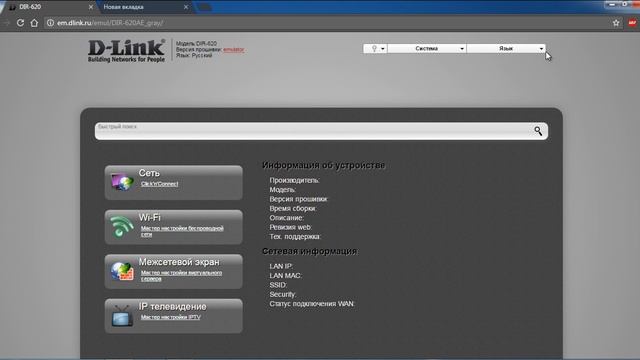Click the Статус подключения WAN row
The width and height of the screenshot is (640, 360).
[x=312, y=304]
